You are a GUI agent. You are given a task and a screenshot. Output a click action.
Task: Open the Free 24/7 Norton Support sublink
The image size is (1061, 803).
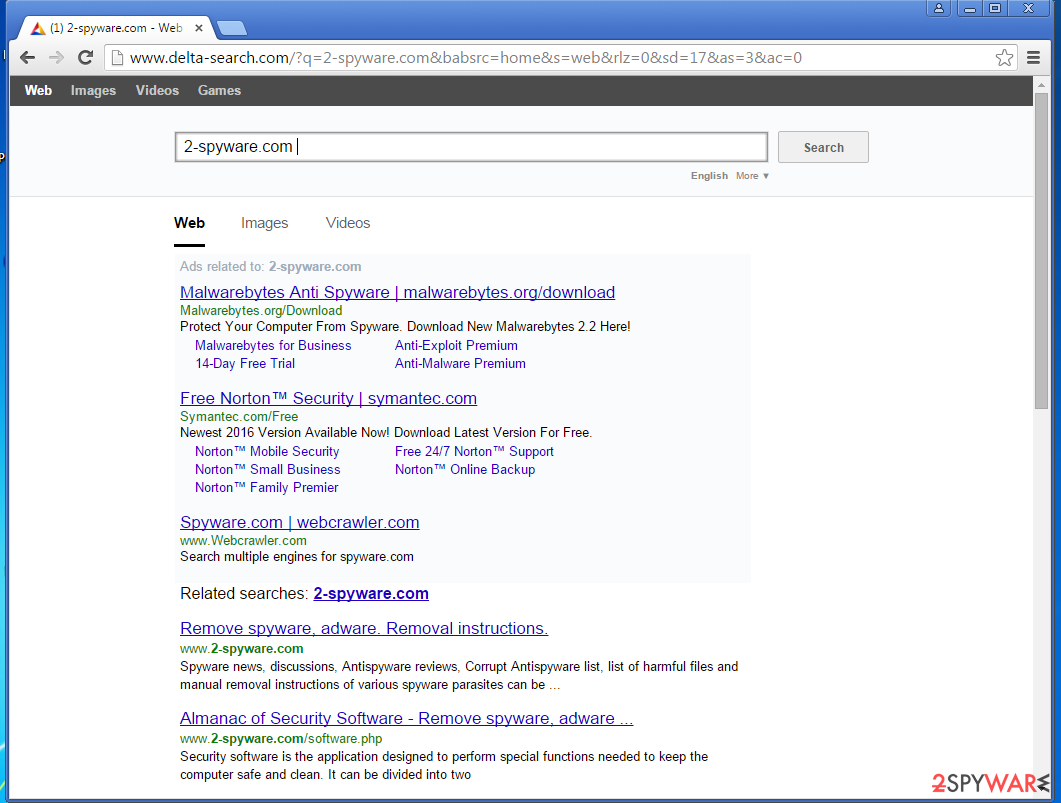[x=474, y=452]
